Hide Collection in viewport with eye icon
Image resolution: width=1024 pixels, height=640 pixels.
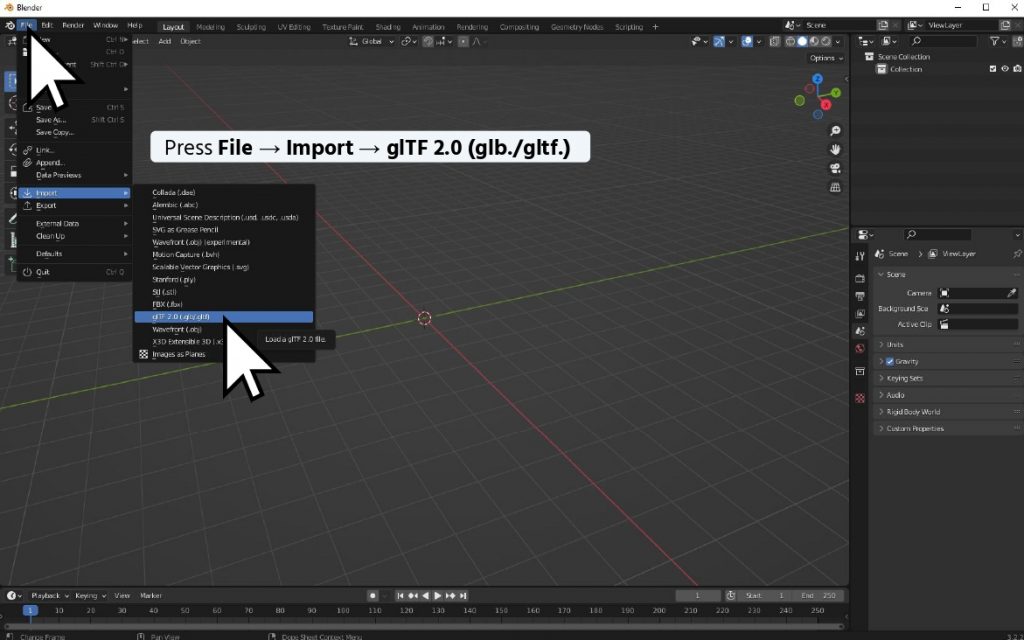coord(1005,69)
